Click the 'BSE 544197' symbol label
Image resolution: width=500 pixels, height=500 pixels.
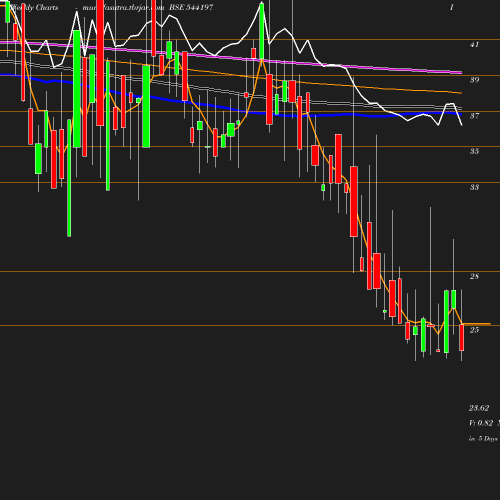coord(191,7)
